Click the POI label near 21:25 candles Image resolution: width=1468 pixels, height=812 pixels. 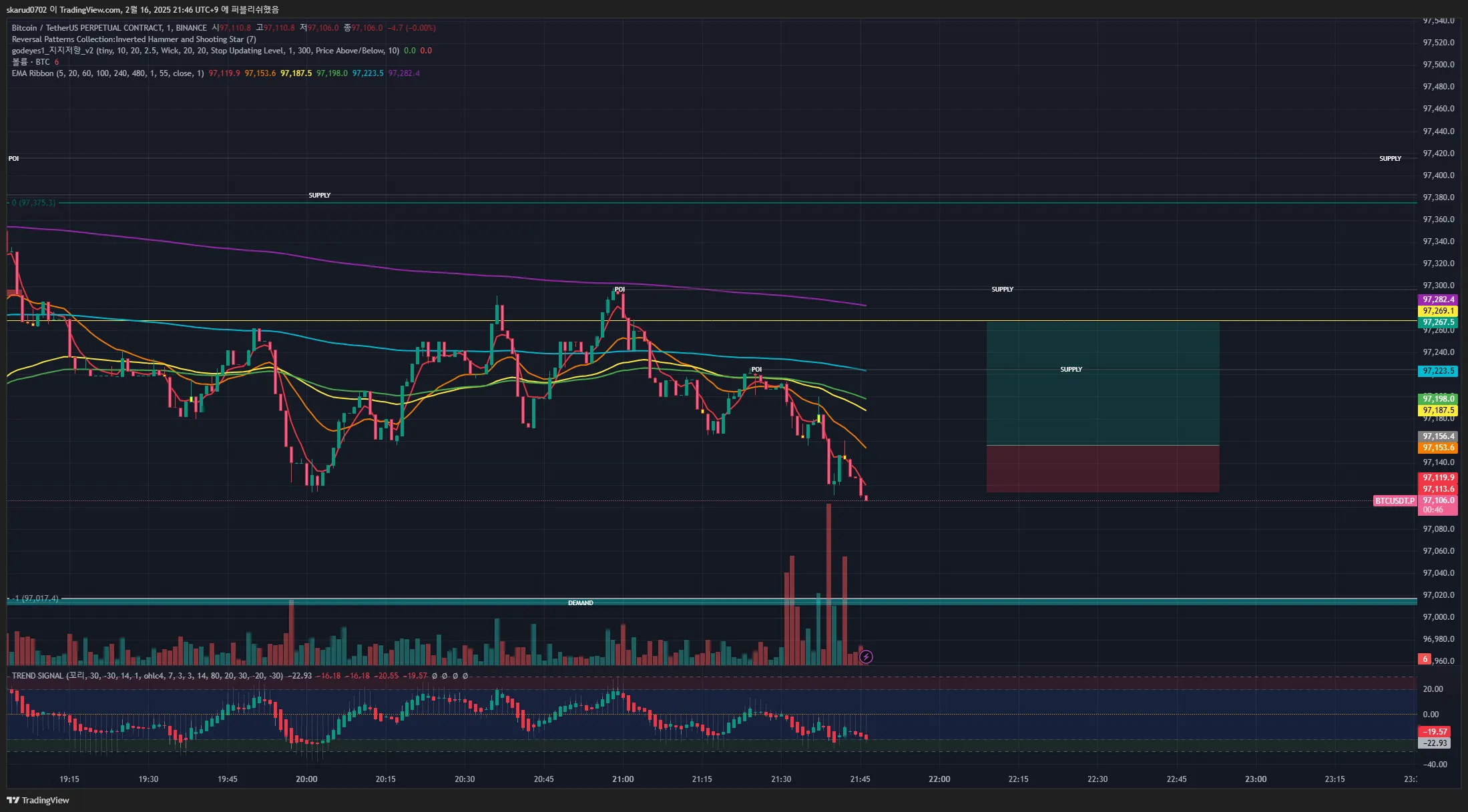tap(756, 370)
